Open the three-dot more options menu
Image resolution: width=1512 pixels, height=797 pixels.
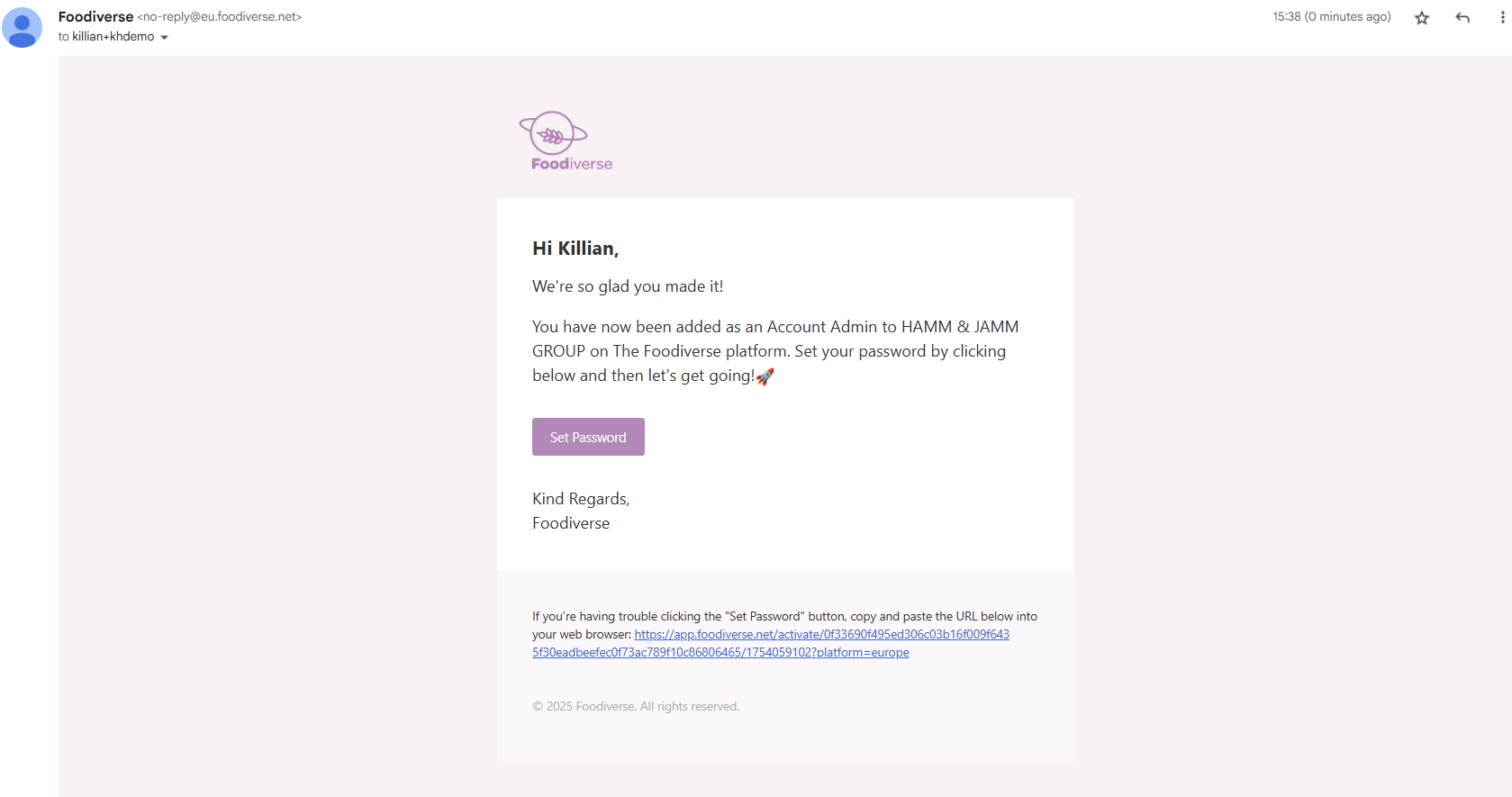point(1502,18)
